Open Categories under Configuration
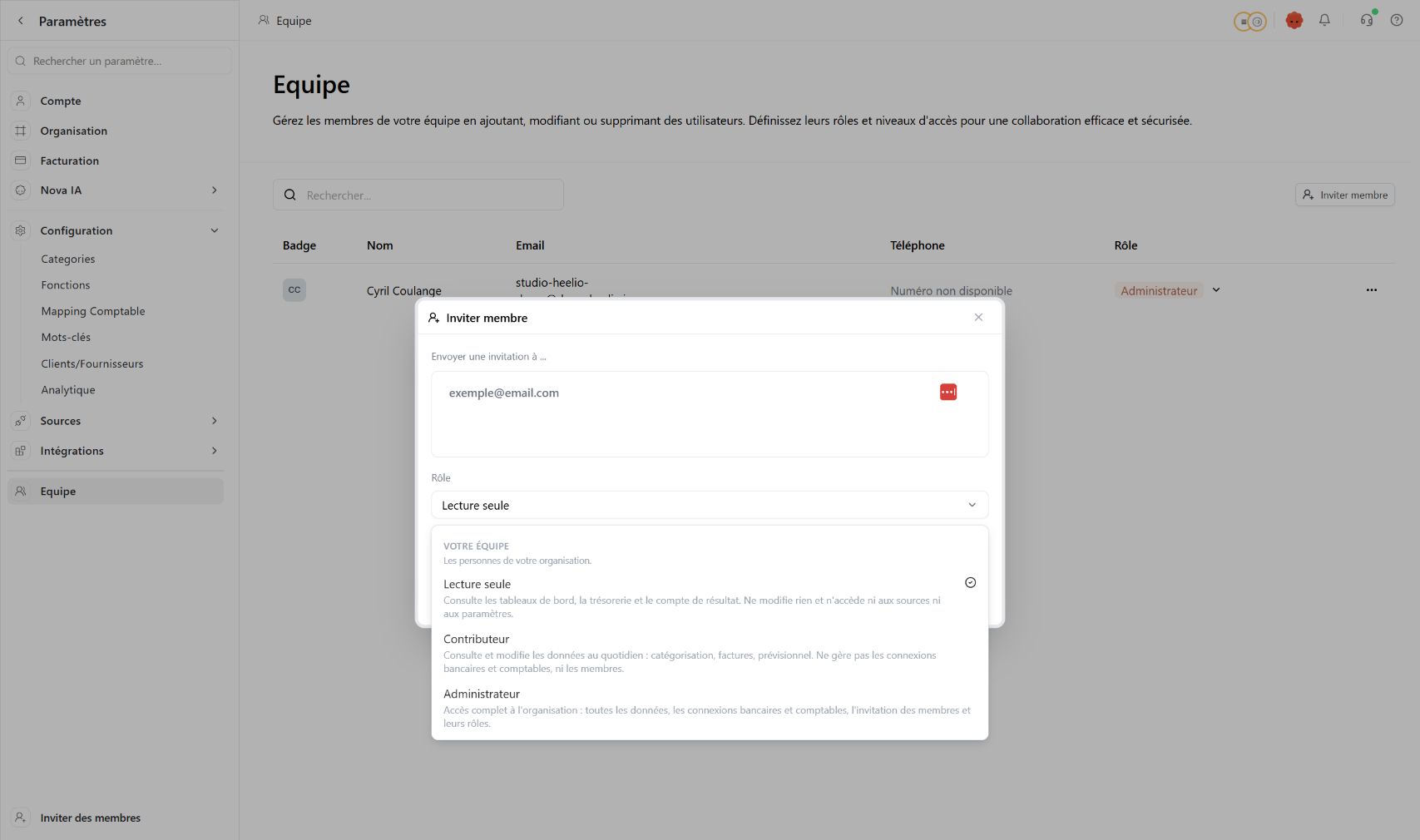This screenshot has width=1420, height=840. 68,259
